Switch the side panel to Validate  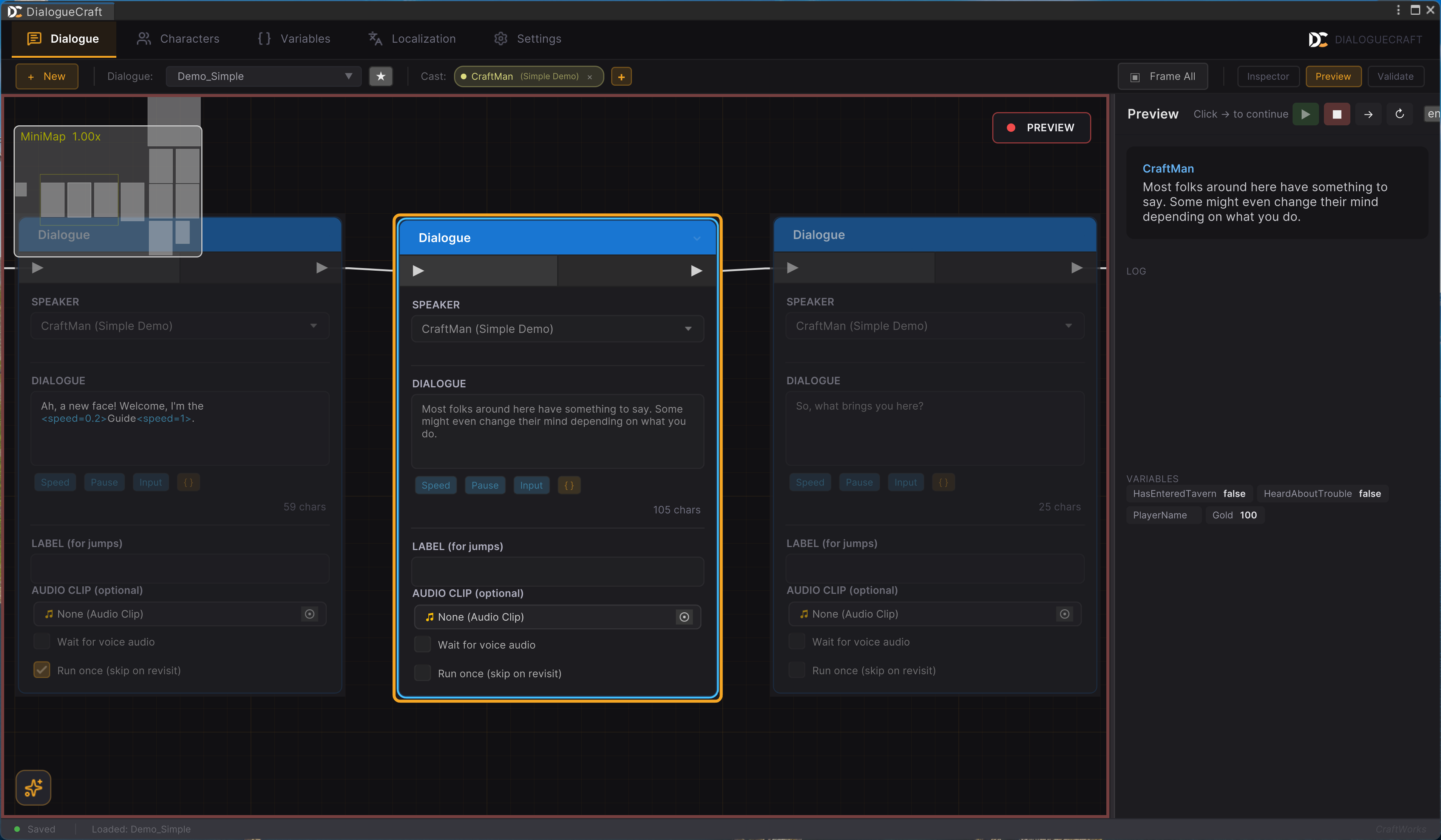[1395, 77]
